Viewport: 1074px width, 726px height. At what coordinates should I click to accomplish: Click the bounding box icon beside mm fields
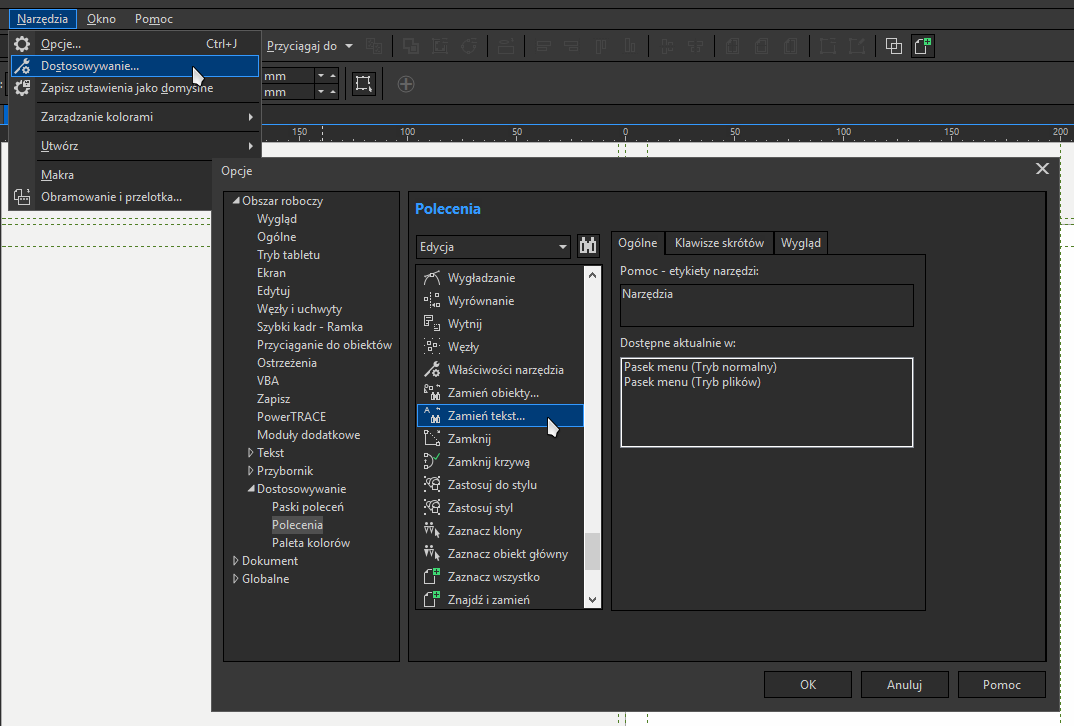coord(363,84)
